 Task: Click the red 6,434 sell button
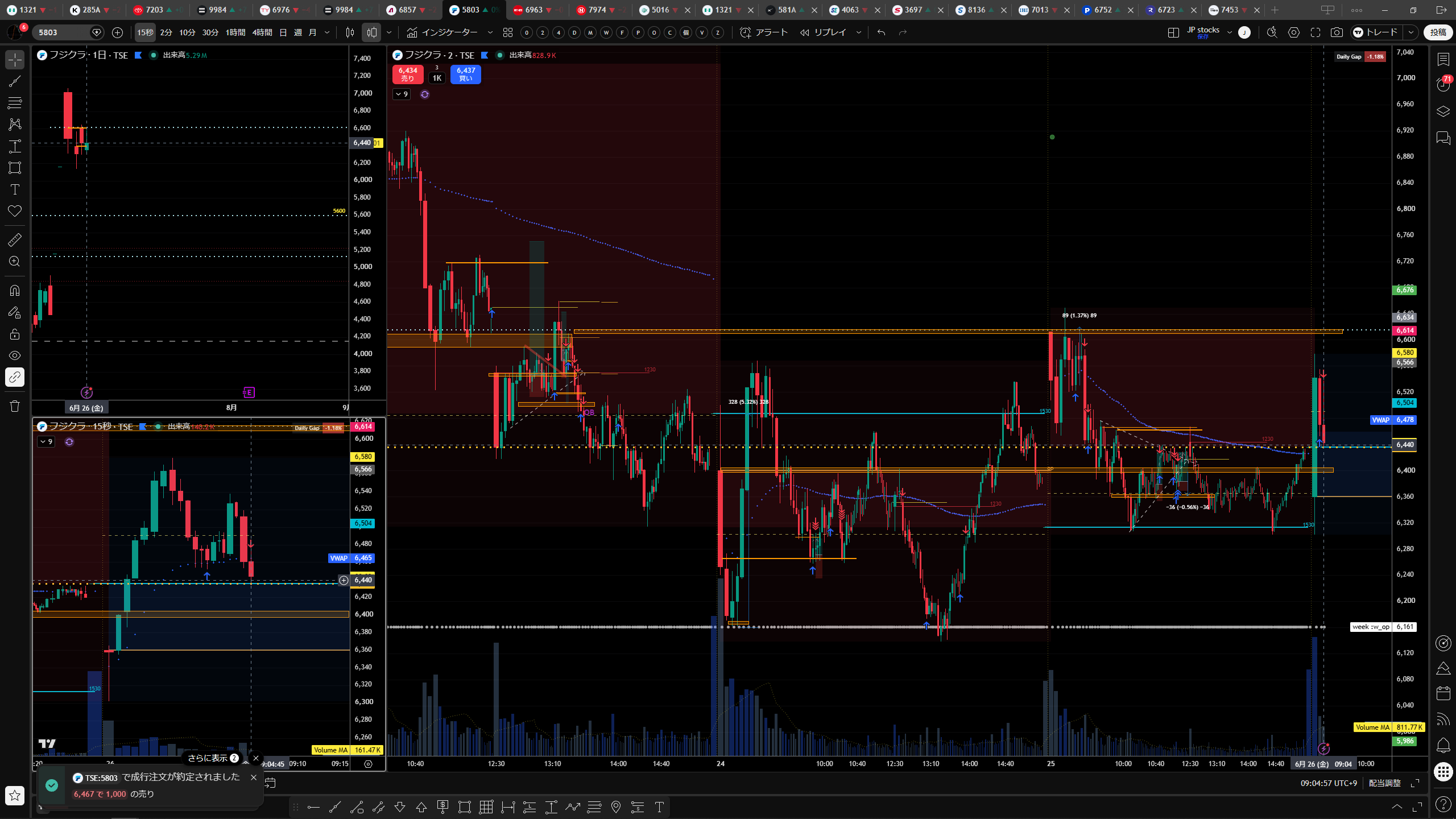[407, 74]
